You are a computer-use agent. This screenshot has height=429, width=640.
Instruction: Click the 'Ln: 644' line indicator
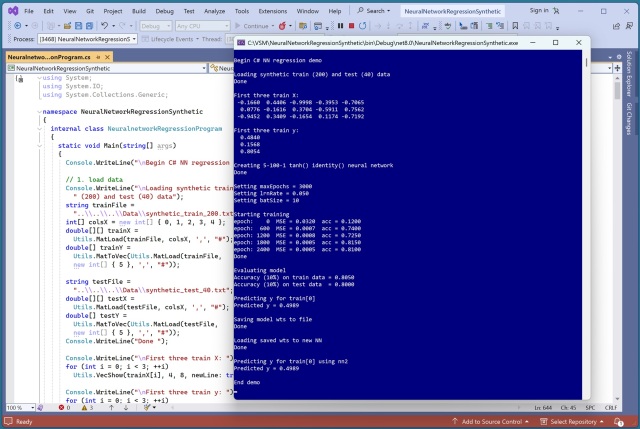(543, 407)
